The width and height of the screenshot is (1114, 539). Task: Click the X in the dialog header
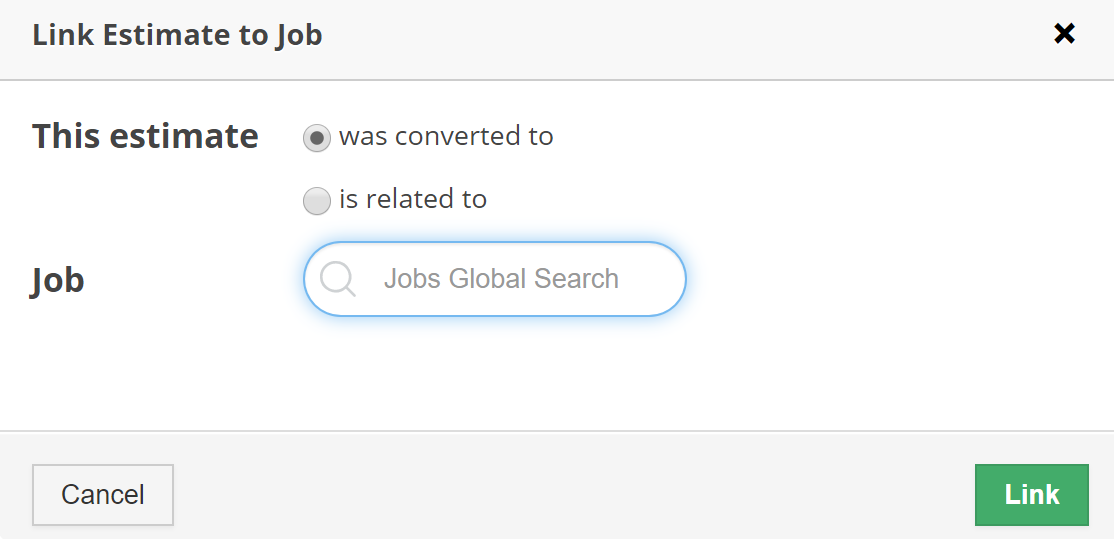pos(1064,34)
